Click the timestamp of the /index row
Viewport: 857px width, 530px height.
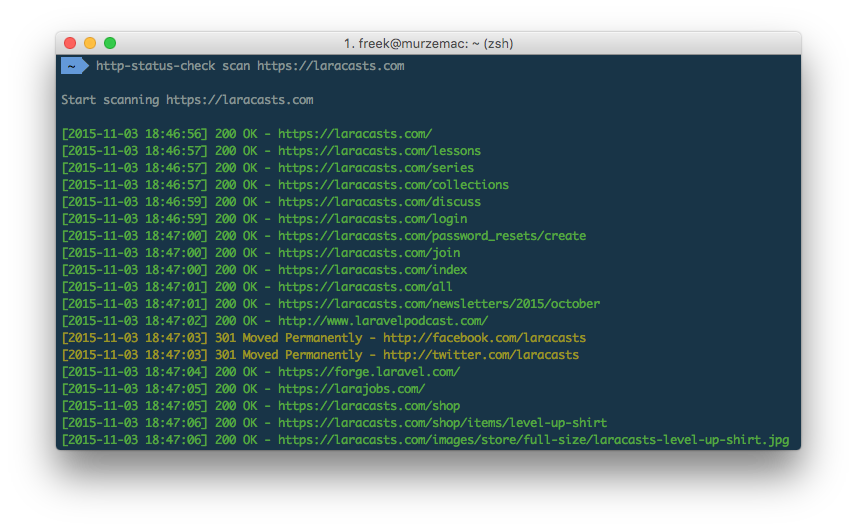(x=134, y=269)
